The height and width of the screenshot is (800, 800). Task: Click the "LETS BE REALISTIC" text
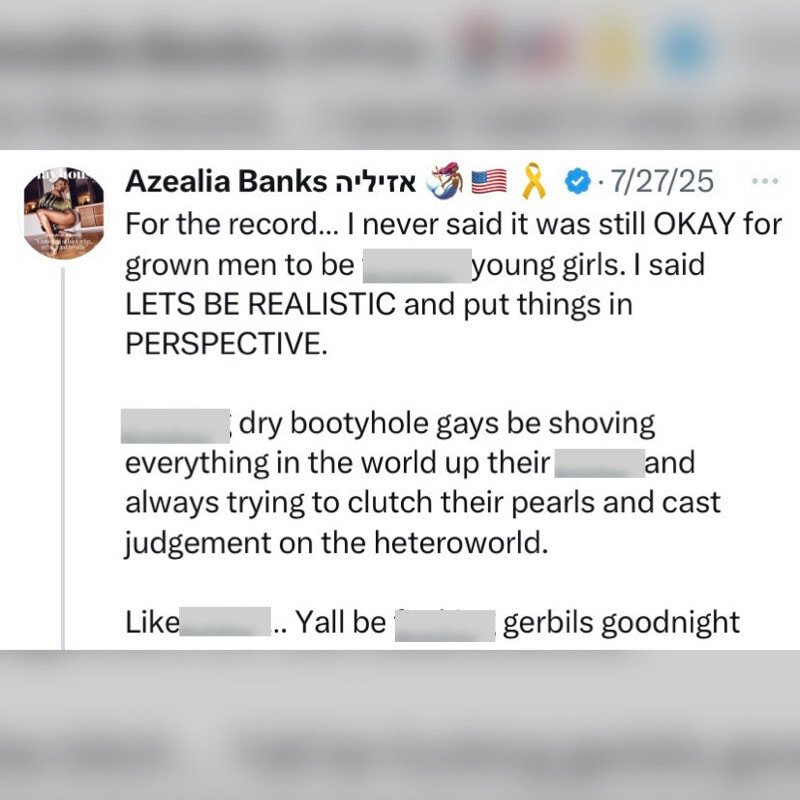pyautogui.click(x=260, y=304)
